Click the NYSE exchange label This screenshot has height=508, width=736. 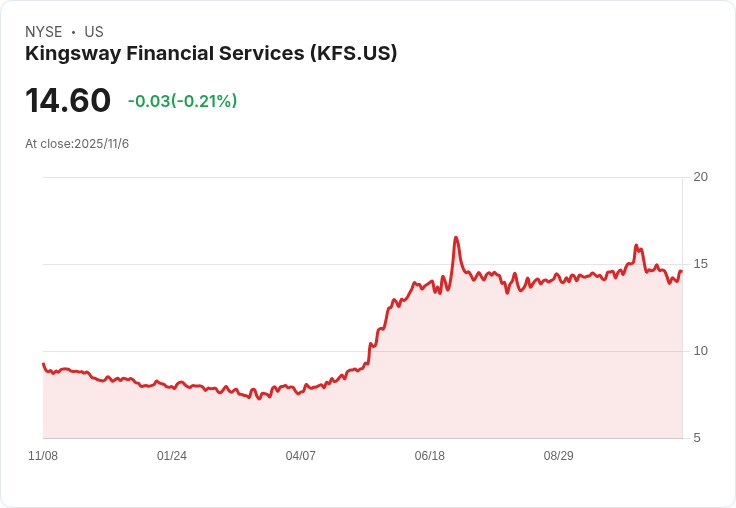pyautogui.click(x=44, y=32)
